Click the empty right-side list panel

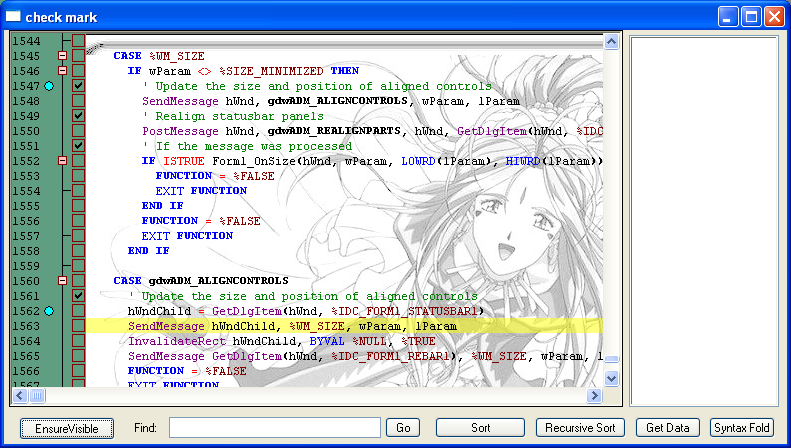tap(704, 220)
